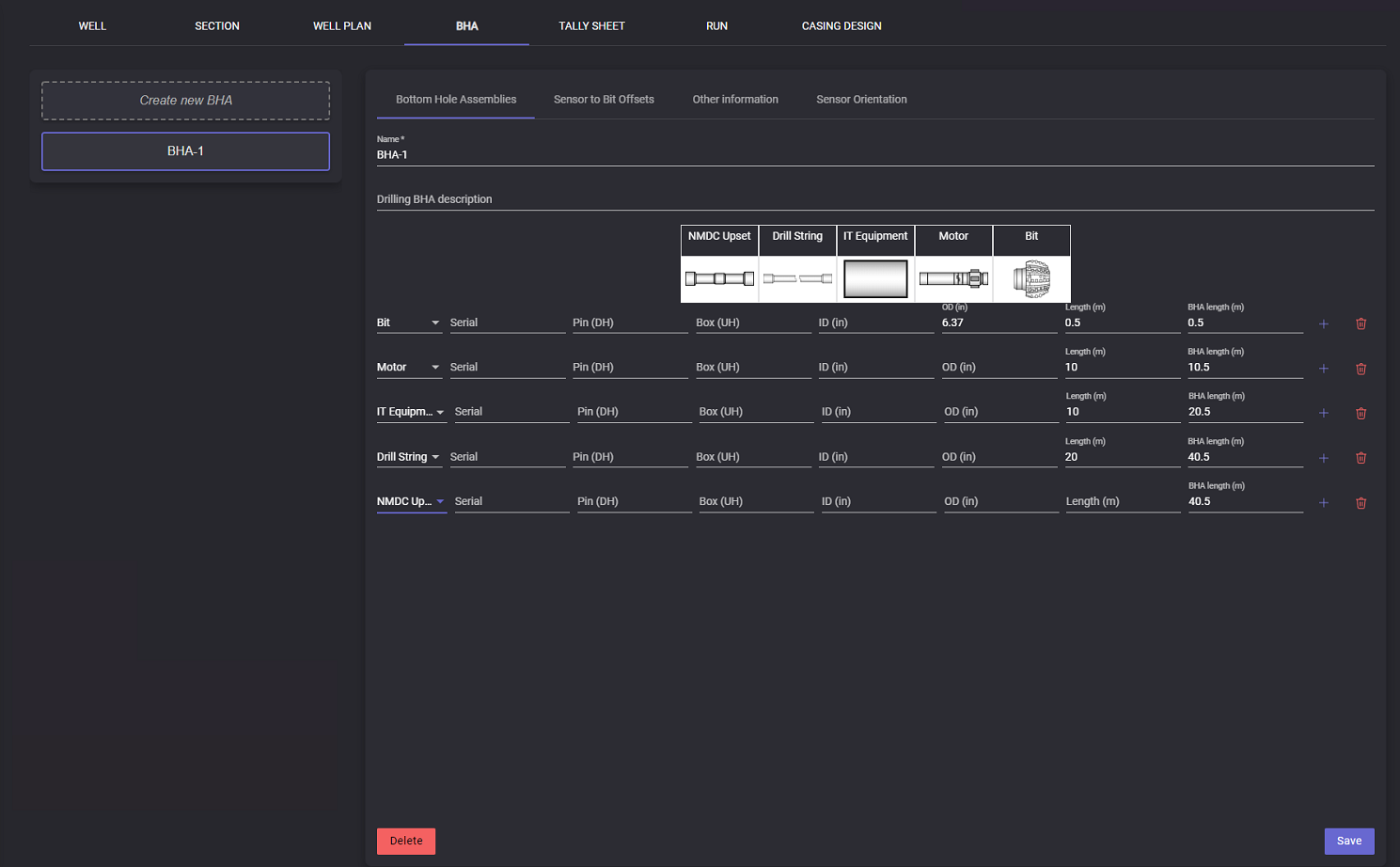Click the red Delete button
This screenshot has width=1400, height=867.
pyautogui.click(x=406, y=841)
